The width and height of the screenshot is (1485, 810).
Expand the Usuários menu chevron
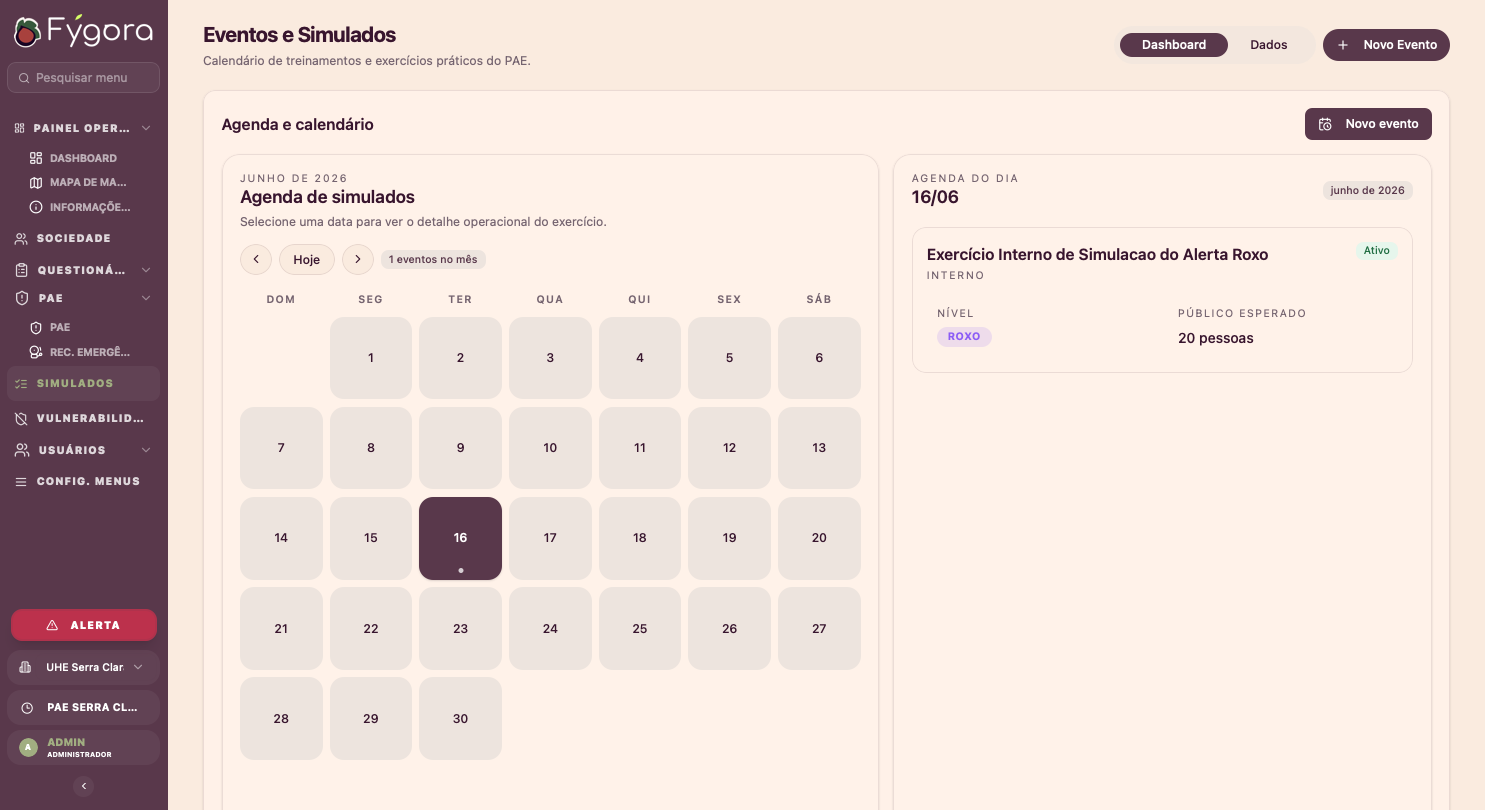146,450
